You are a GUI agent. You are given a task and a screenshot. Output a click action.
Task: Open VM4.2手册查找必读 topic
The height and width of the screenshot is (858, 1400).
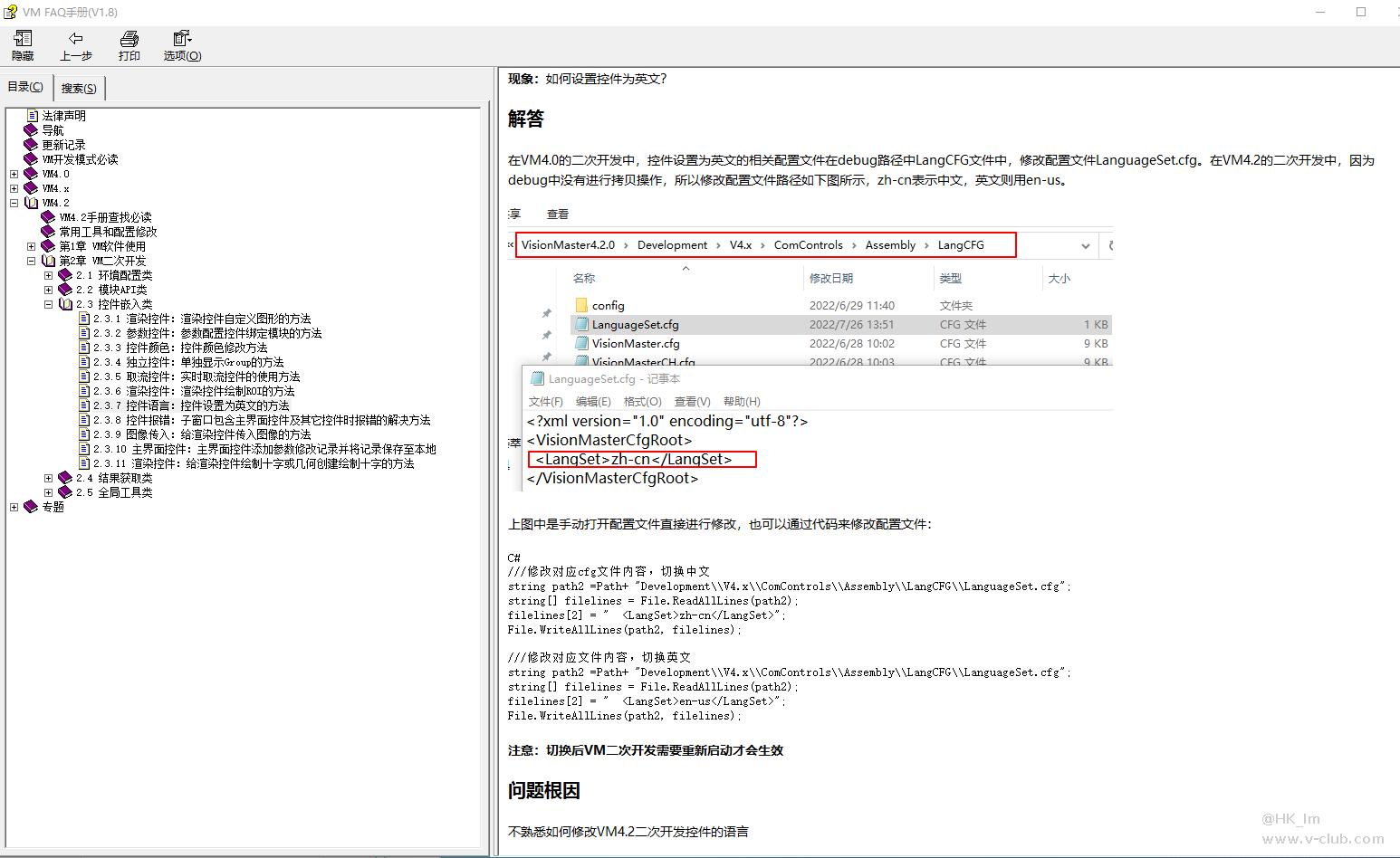pos(105,217)
